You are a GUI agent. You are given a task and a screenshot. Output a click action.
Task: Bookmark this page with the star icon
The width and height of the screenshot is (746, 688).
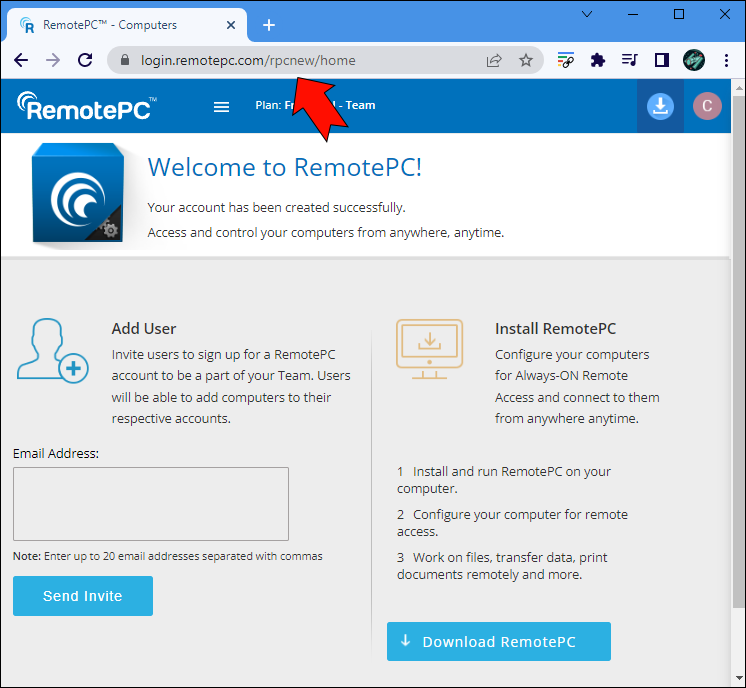pos(526,60)
